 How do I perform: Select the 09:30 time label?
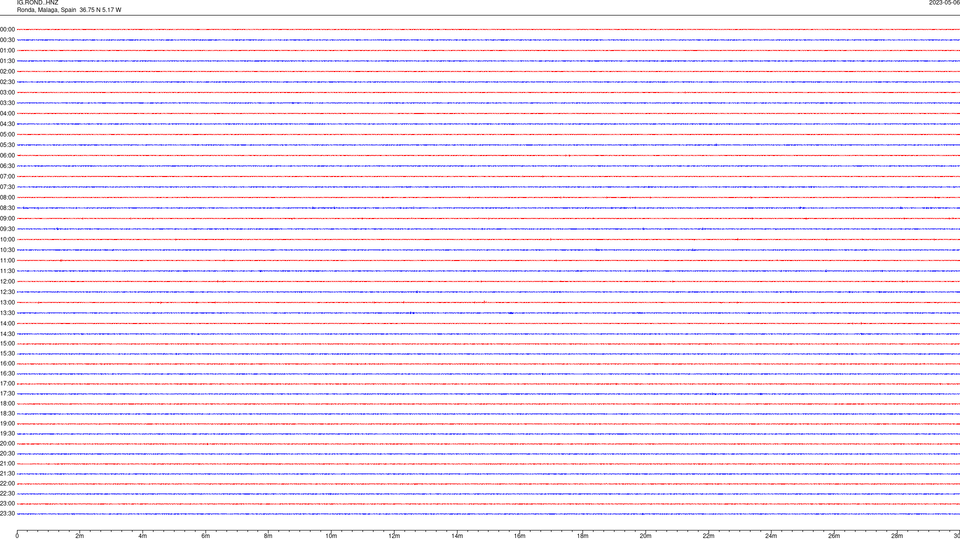pyautogui.click(x=7, y=229)
